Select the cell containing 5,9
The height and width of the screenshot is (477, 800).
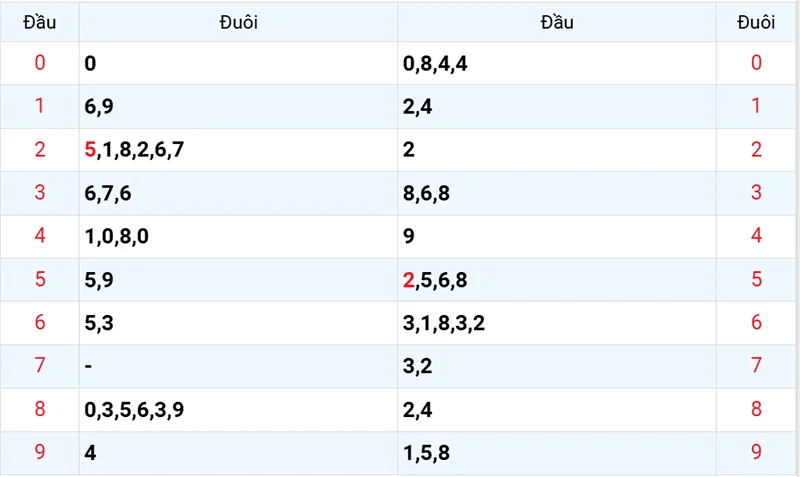coord(100,280)
